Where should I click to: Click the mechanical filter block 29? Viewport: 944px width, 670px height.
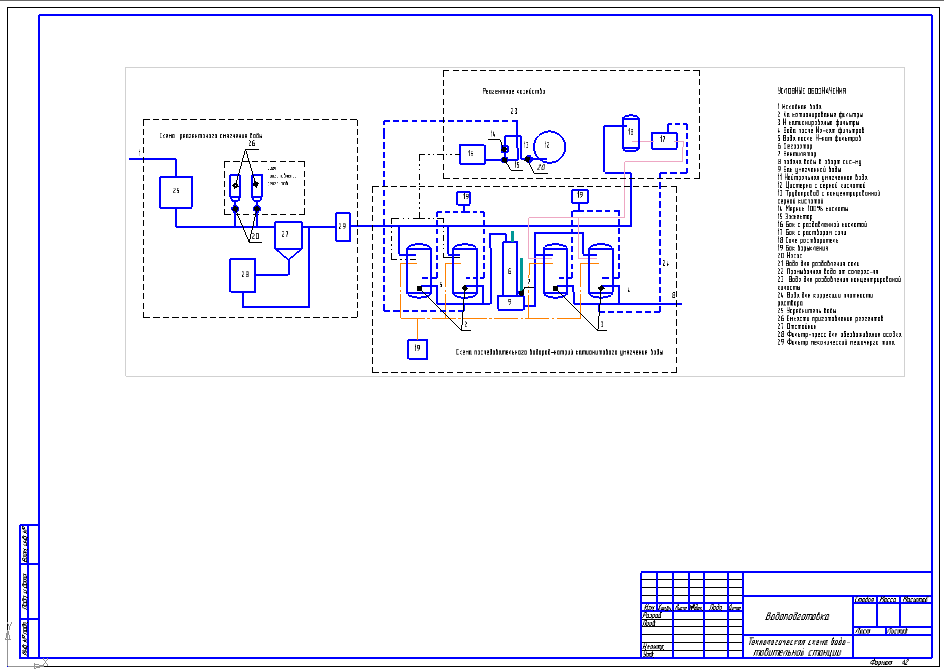click(x=343, y=227)
